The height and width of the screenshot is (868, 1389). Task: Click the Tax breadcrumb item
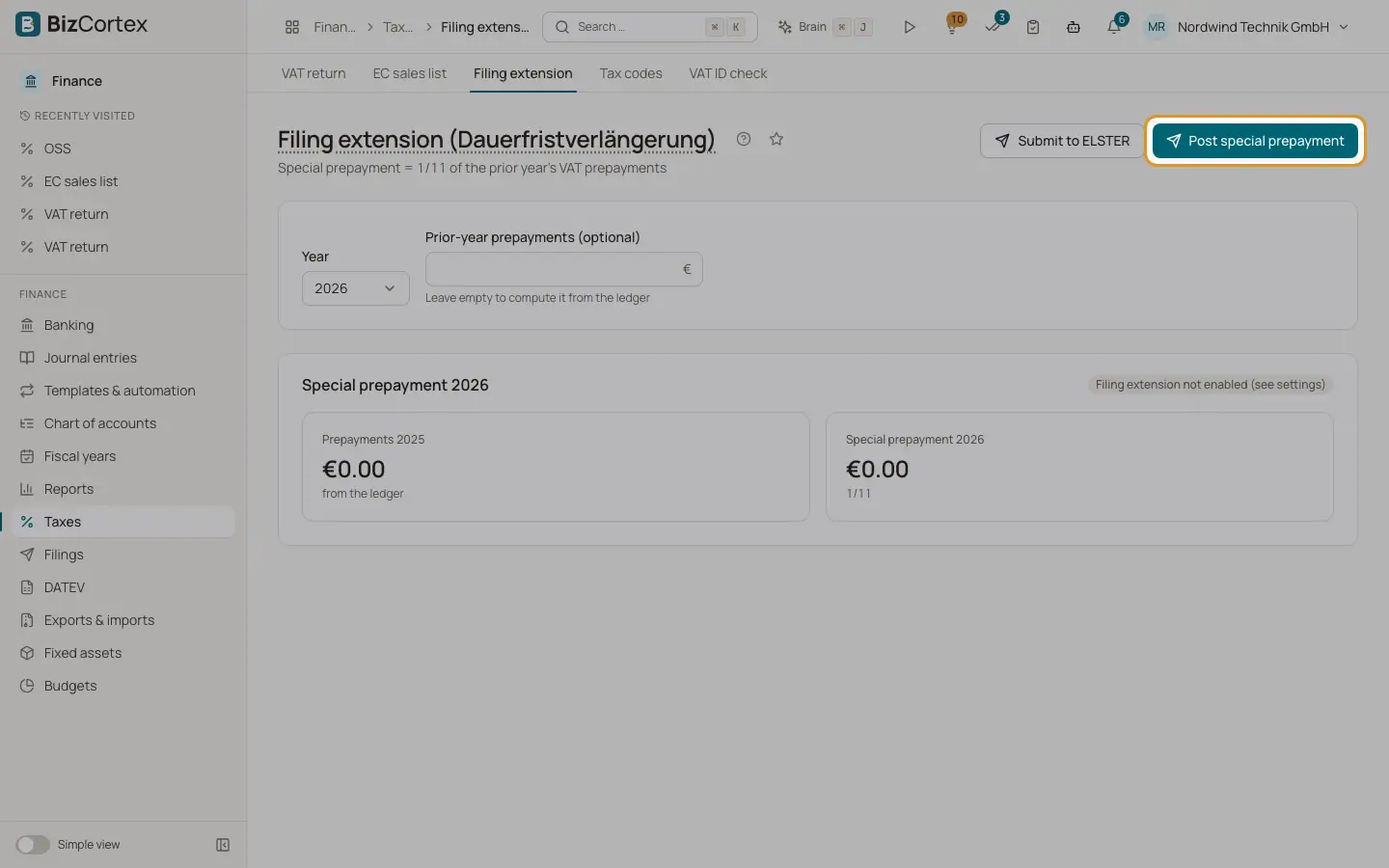(397, 27)
